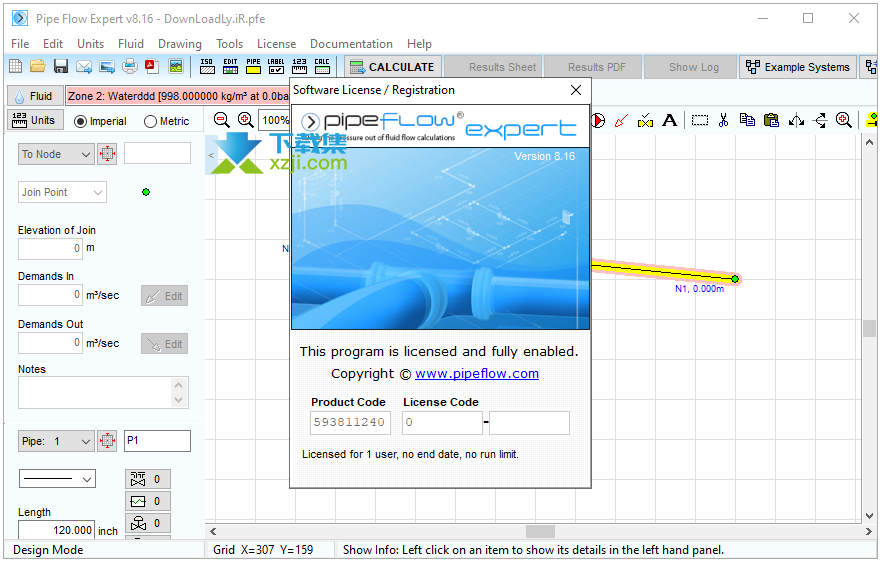The width and height of the screenshot is (880, 562).
Task: Open the EDIT grid icon
Action: (230, 66)
